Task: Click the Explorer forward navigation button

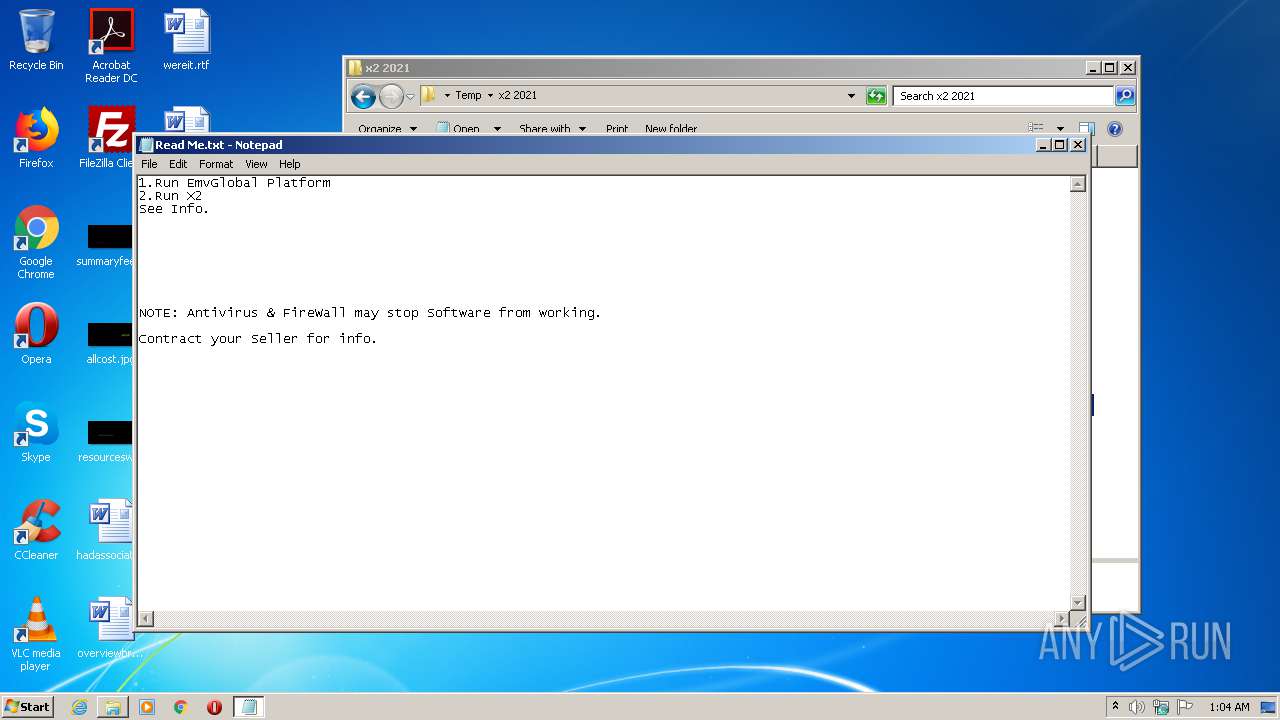Action: 391,96
